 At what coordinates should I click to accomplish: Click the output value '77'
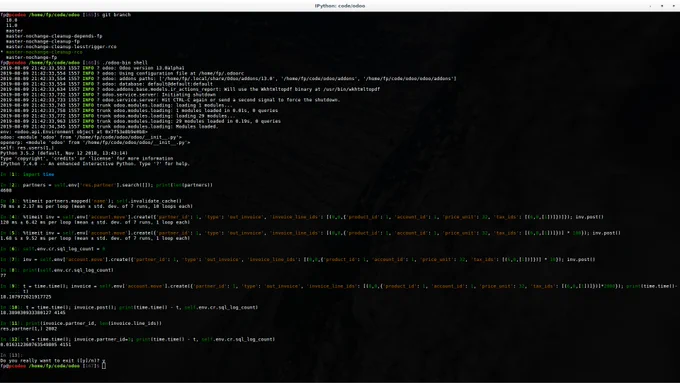pos(3,275)
